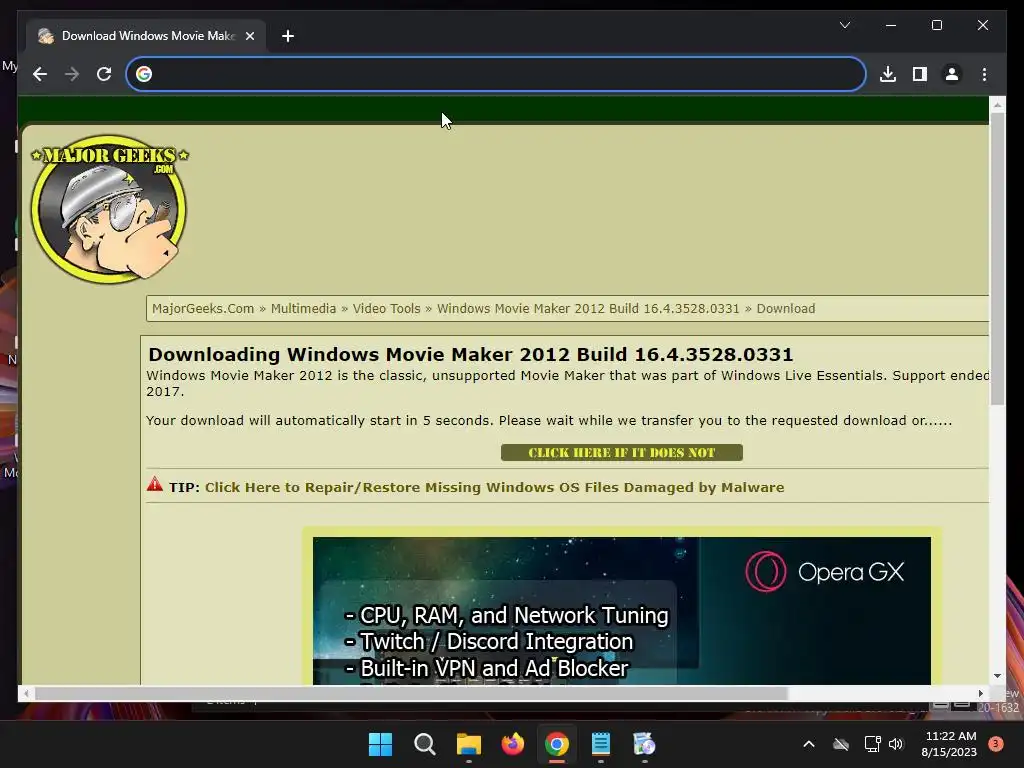Click the vertical scrollbar thumb
1024x768 pixels.
tap(997, 258)
